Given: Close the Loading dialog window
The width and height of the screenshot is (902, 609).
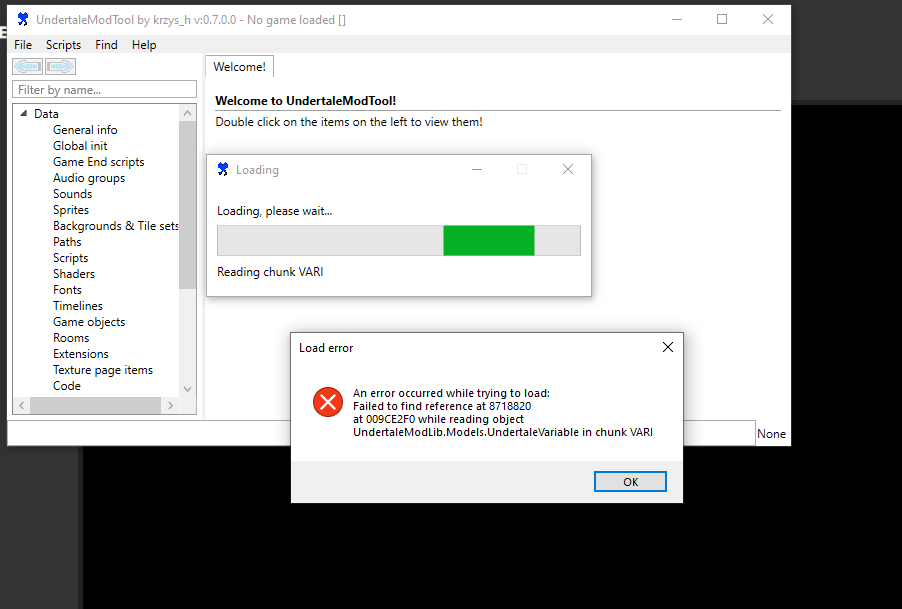Looking at the screenshot, I should 568,169.
